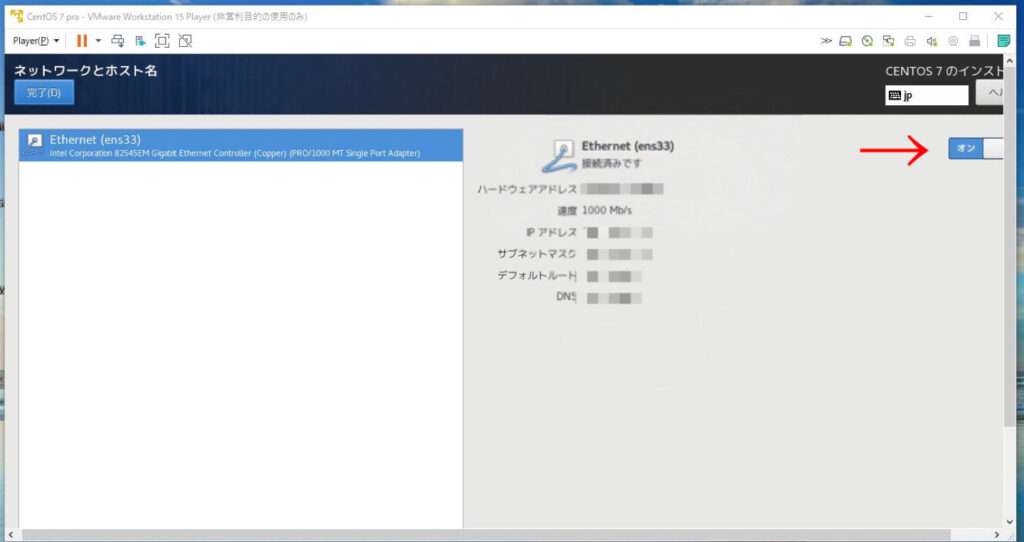Minimize the VMware Player window
The width and height of the screenshot is (1024, 542).
pyautogui.click(x=929, y=16)
